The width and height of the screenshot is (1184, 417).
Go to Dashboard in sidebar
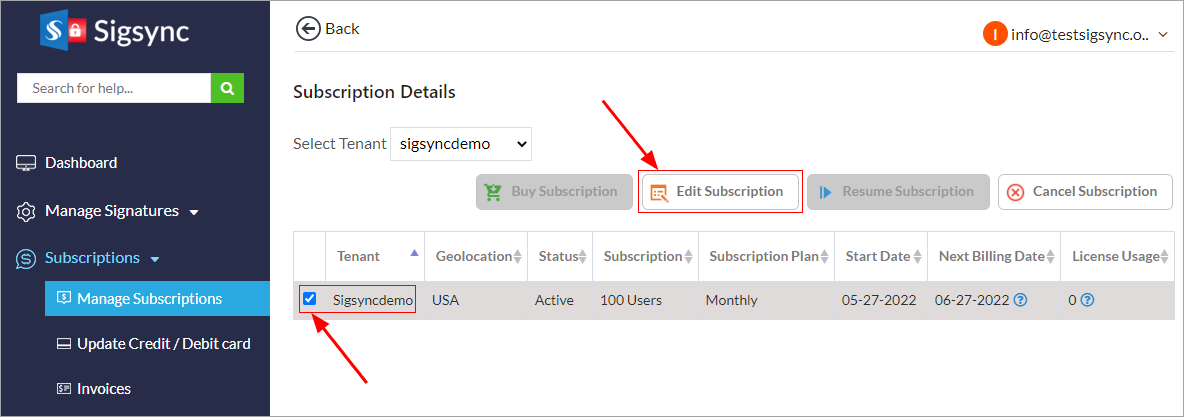[x=80, y=163]
